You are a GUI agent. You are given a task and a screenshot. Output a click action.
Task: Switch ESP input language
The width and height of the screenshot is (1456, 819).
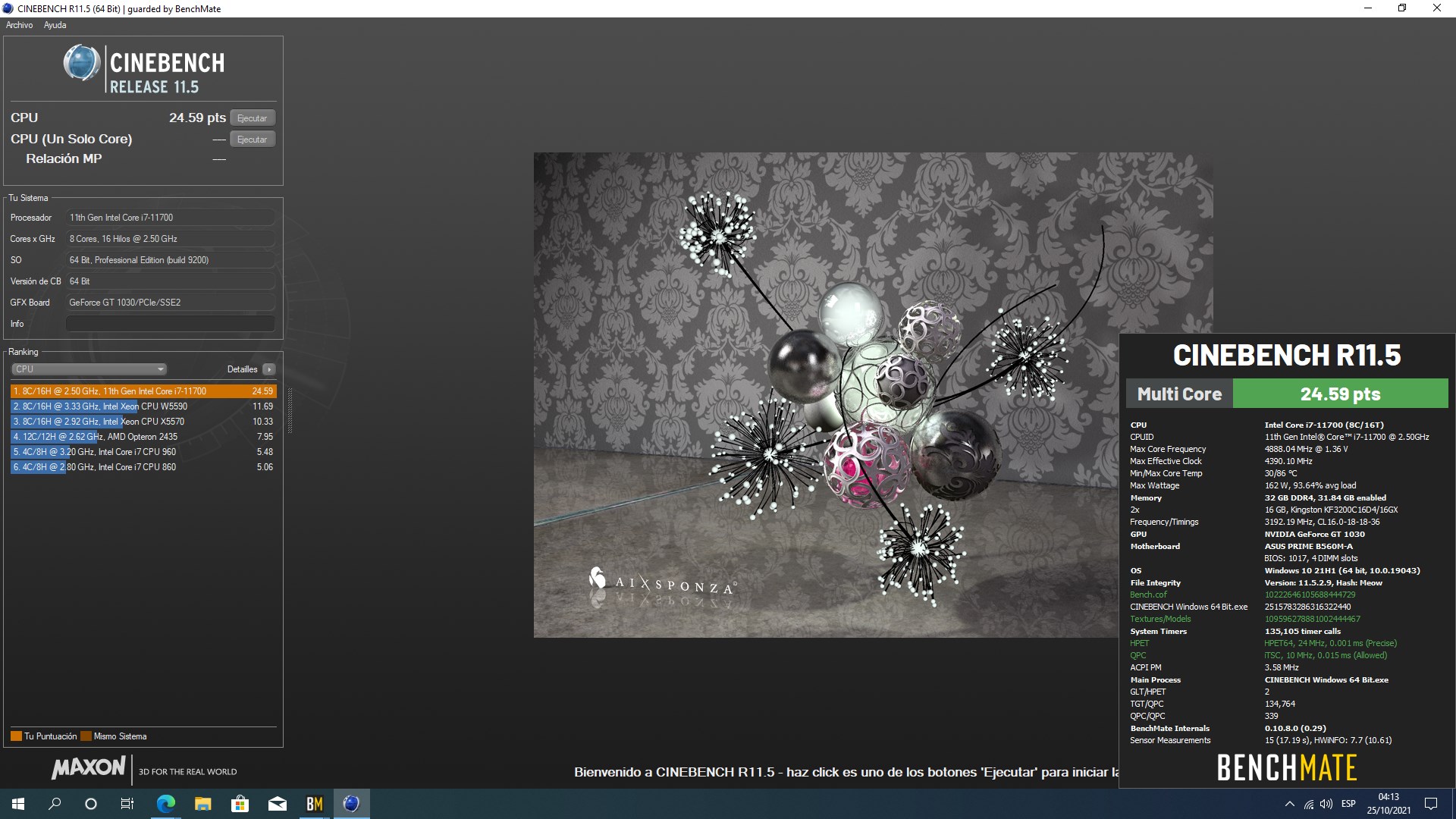(1348, 804)
